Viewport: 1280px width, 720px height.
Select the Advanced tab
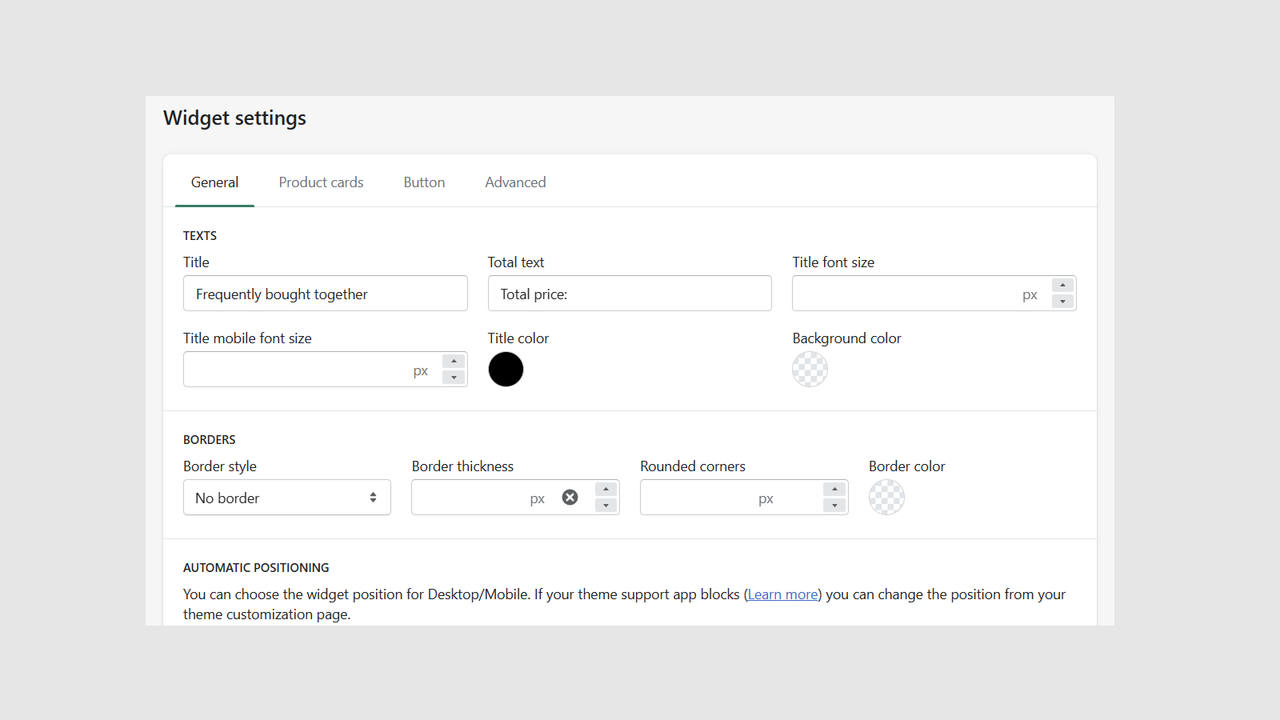pyautogui.click(x=515, y=182)
